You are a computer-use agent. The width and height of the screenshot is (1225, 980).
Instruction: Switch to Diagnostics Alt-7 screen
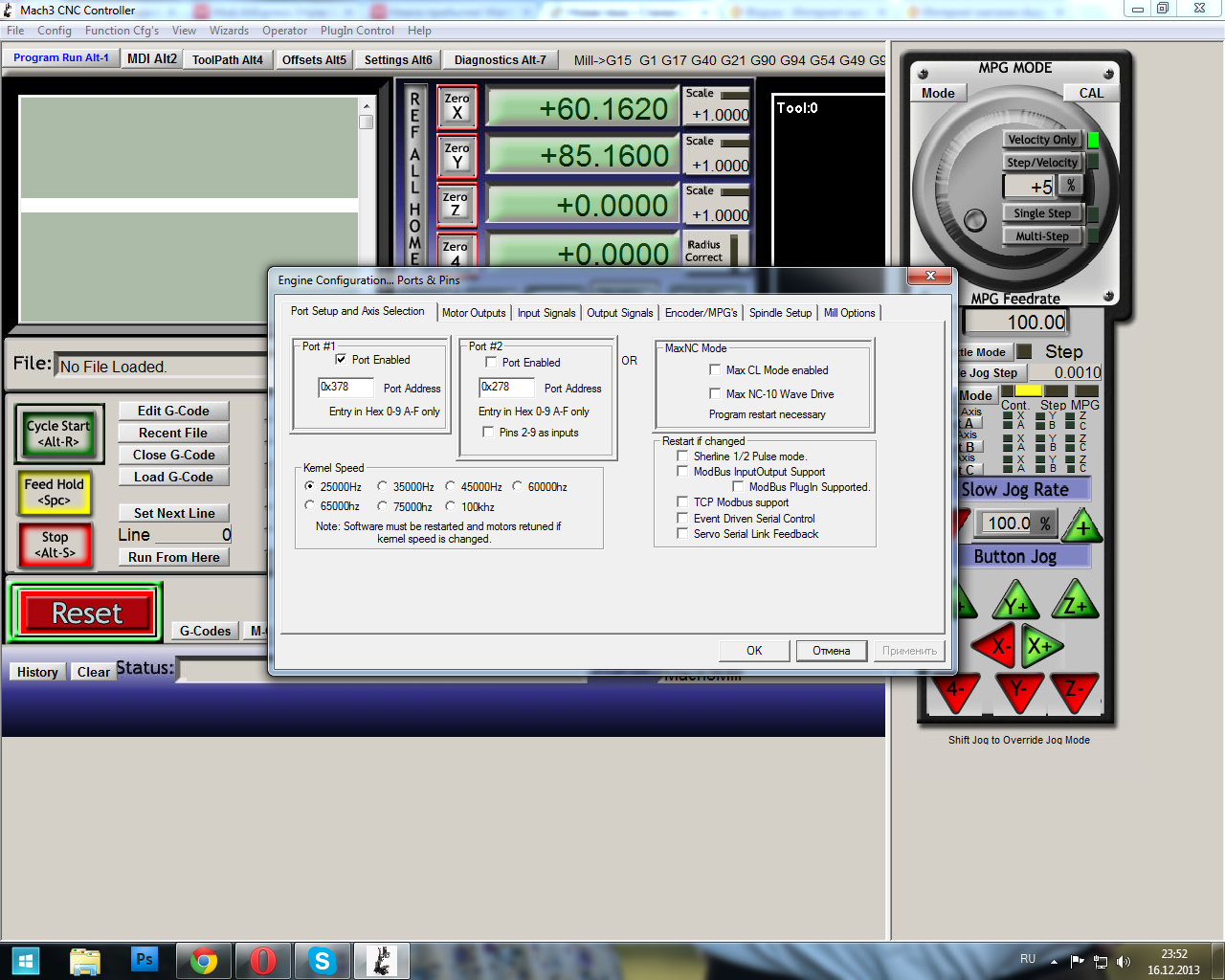(x=501, y=59)
